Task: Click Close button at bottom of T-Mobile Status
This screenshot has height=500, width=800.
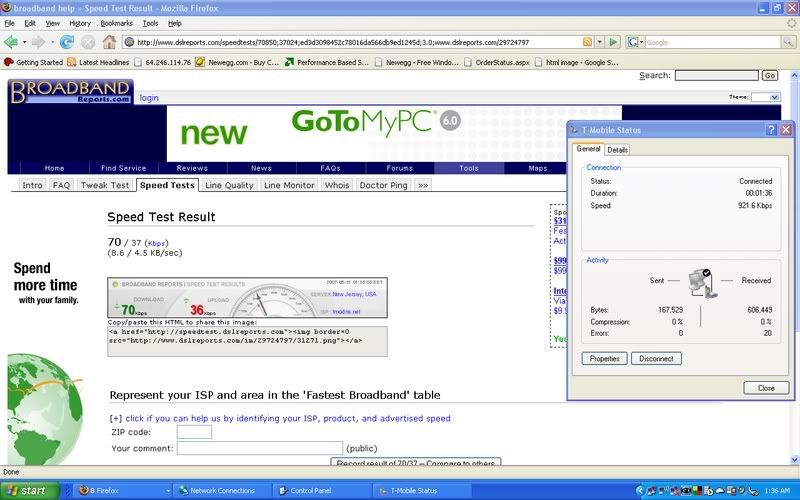Action: pos(766,388)
